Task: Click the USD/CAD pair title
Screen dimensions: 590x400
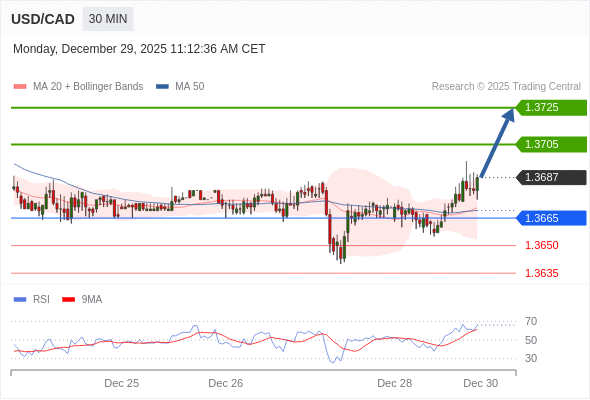Action: tap(43, 19)
